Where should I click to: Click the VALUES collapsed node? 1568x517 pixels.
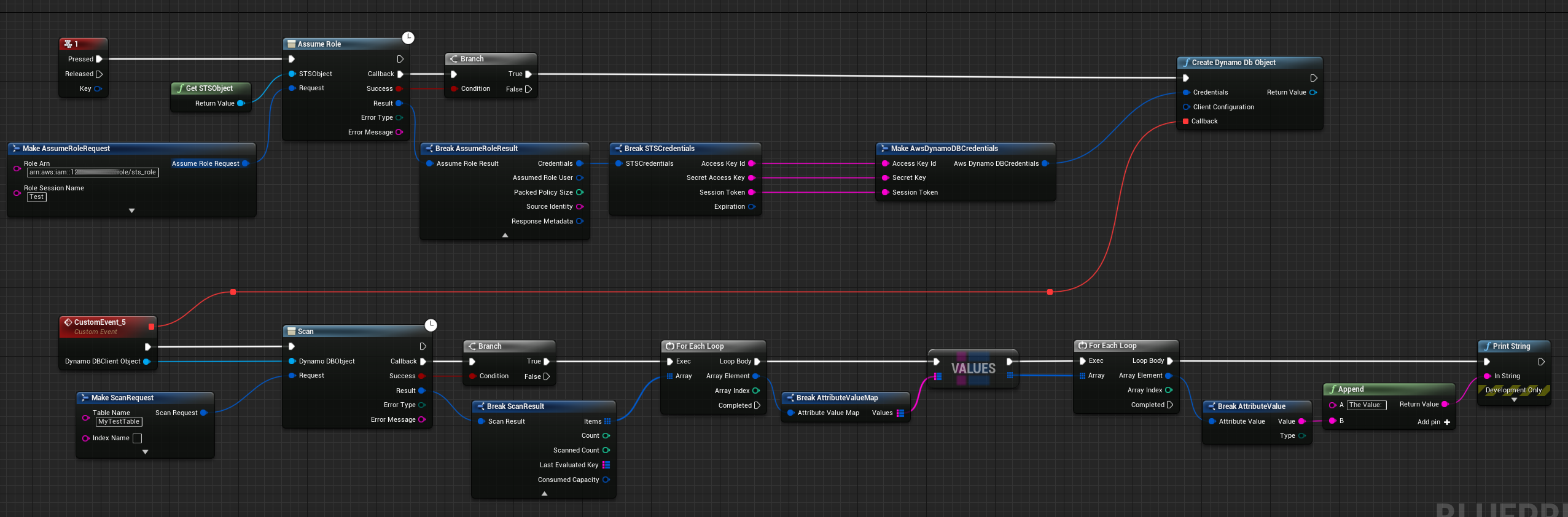click(973, 368)
